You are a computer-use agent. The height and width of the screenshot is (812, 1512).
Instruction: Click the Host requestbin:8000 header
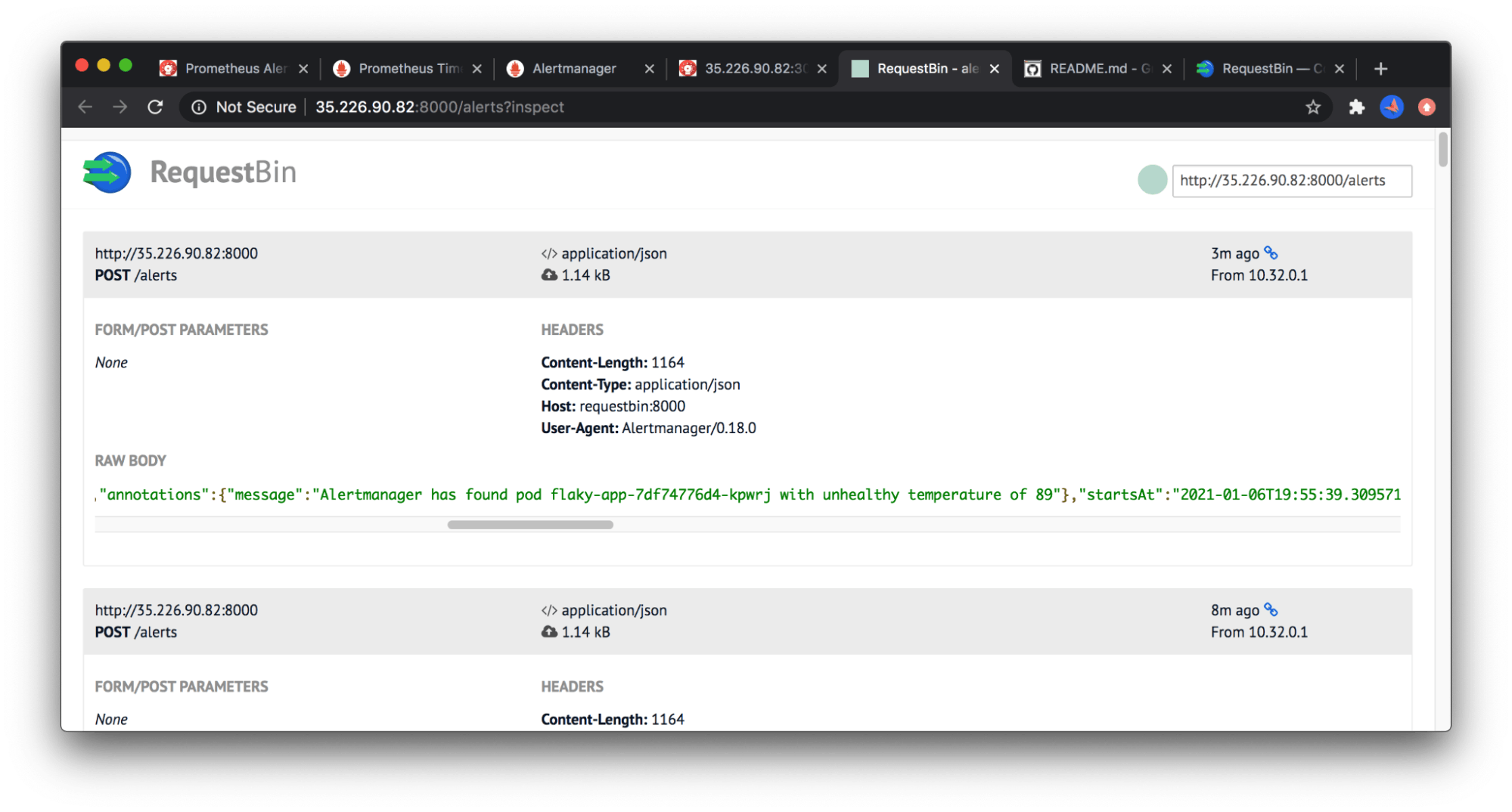613,406
